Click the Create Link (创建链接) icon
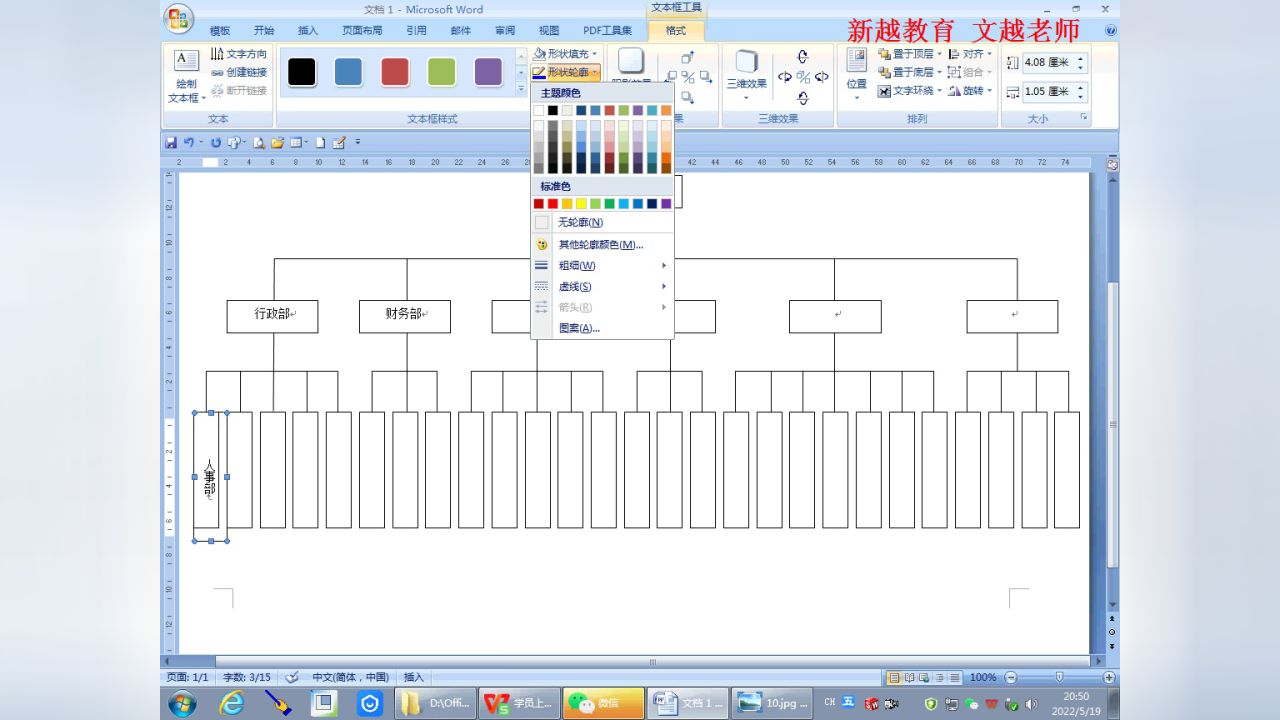 pyautogui.click(x=239, y=72)
